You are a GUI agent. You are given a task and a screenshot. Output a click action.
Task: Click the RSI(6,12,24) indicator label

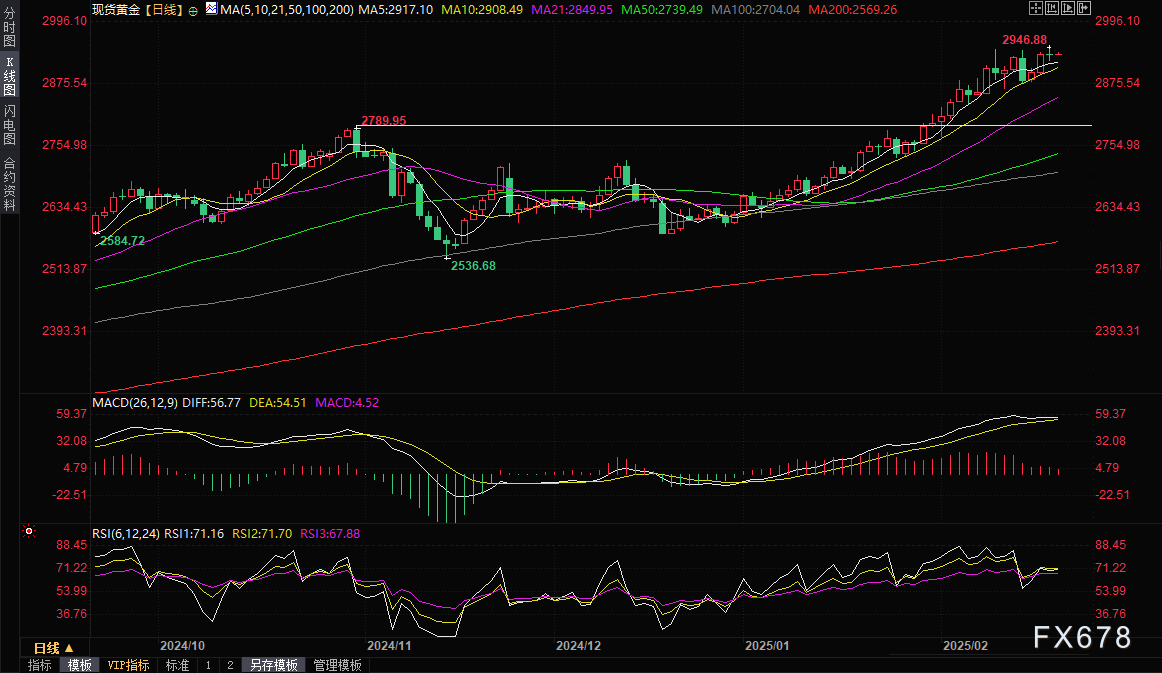[125, 534]
